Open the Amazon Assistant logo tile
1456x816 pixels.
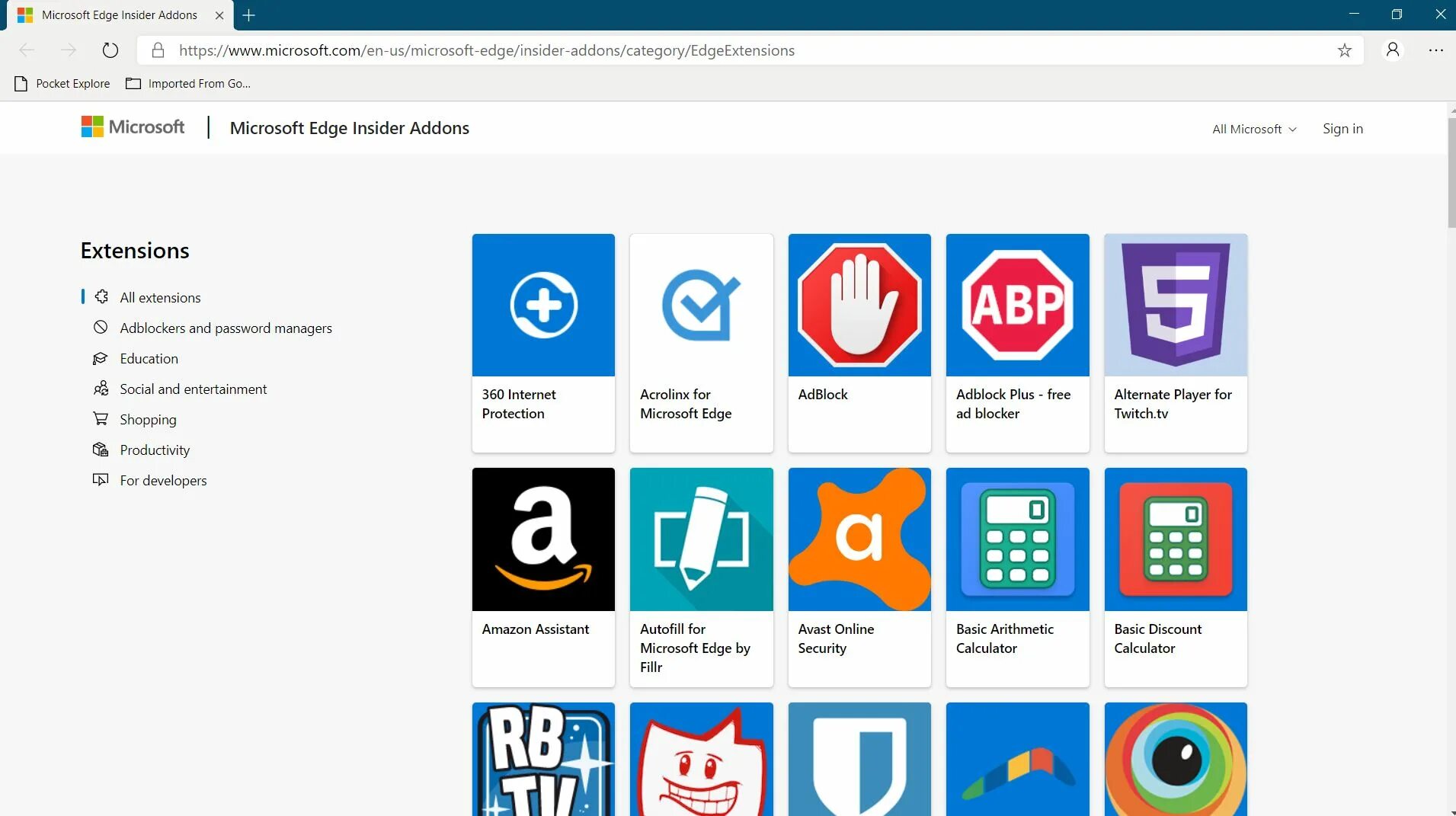tap(543, 539)
